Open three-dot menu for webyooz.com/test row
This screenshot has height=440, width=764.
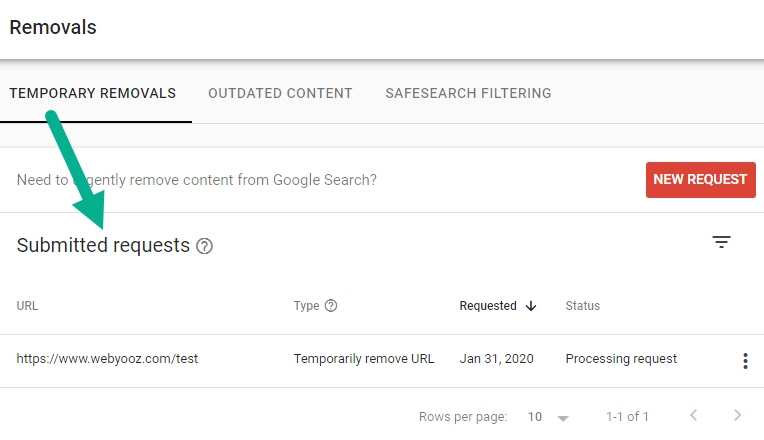click(x=745, y=361)
